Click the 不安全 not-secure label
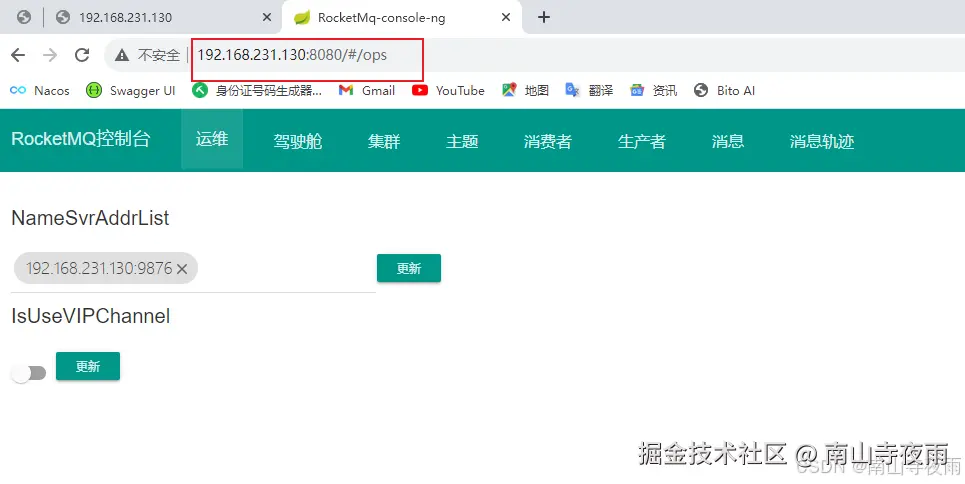The image size is (965, 484). point(159,55)
